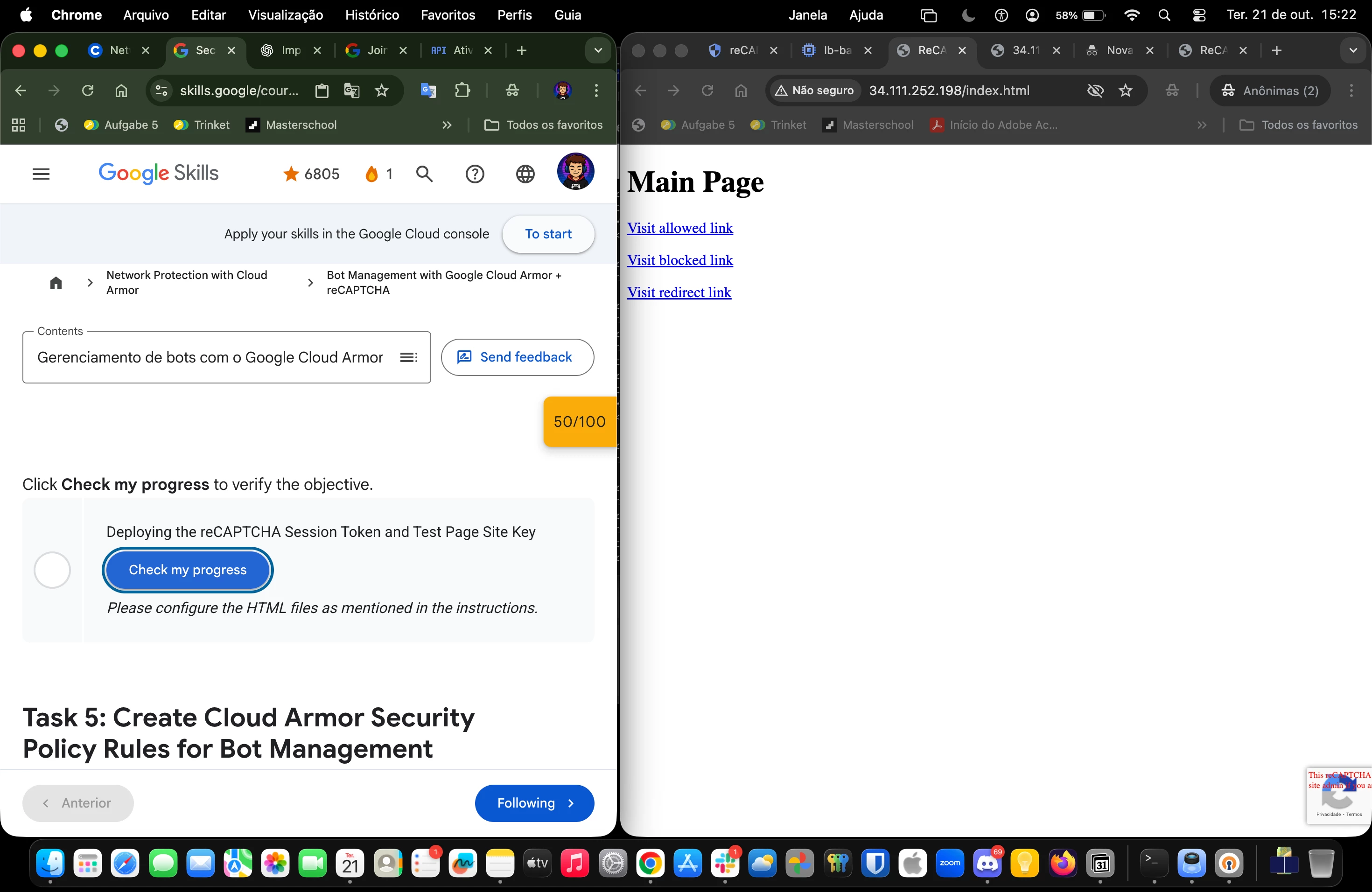Click the Google Translate icon in address bar
Image resolution: width=1372 pixels, height=892 pixels.
pos(352,91)
